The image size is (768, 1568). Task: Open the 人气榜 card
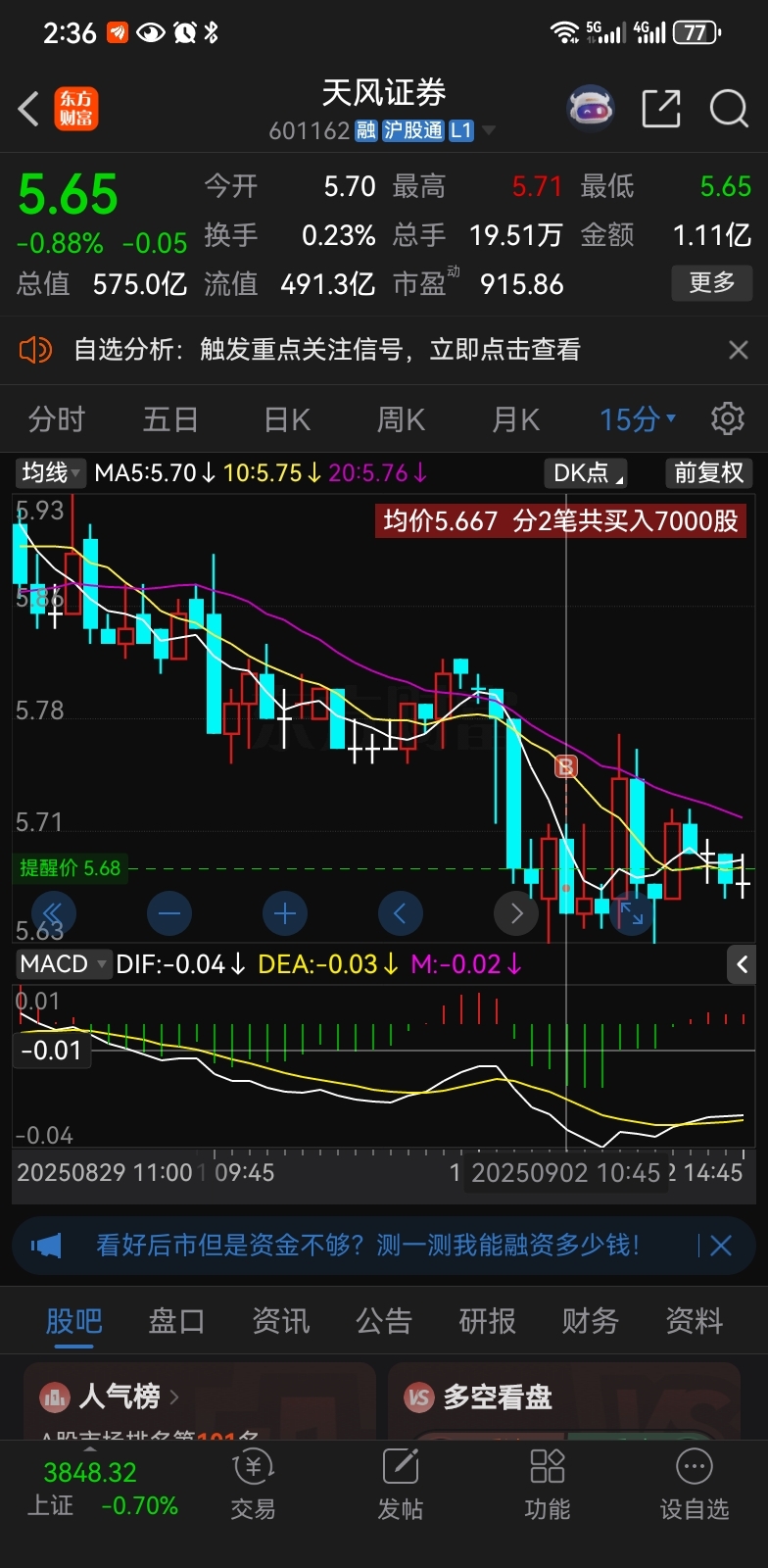(x=199, y=1400)
